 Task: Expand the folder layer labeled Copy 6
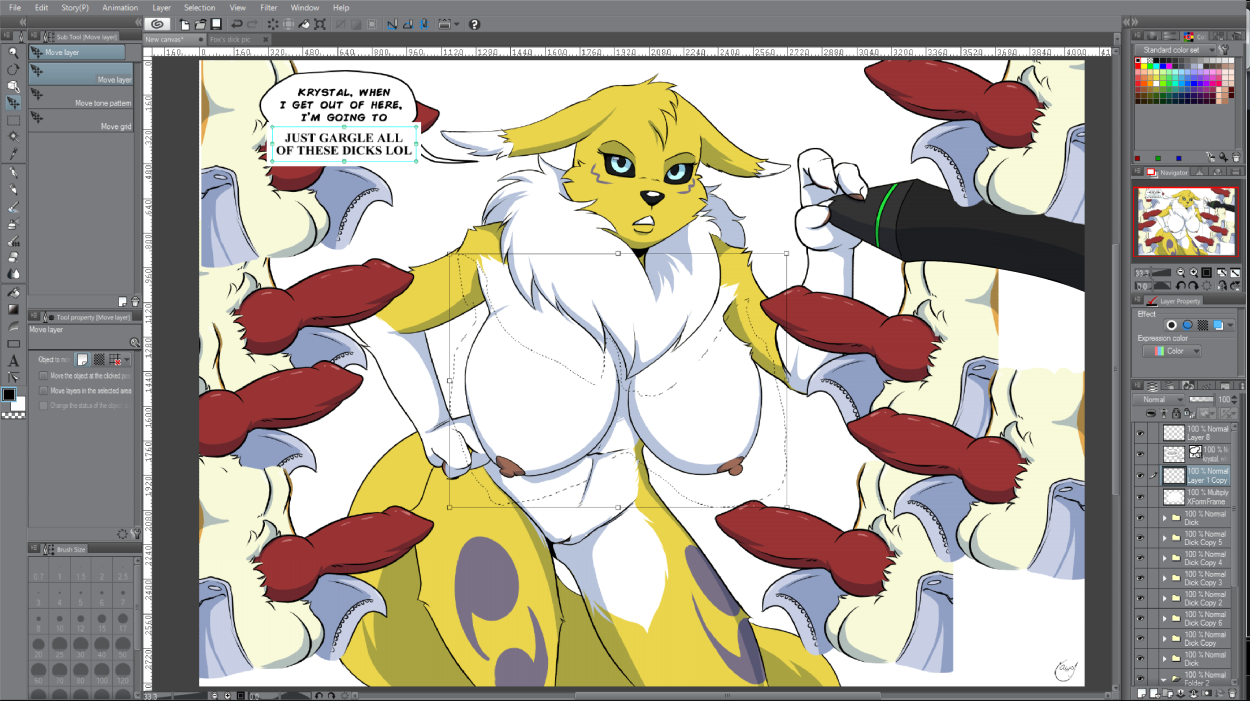(x=1164, y=619)
